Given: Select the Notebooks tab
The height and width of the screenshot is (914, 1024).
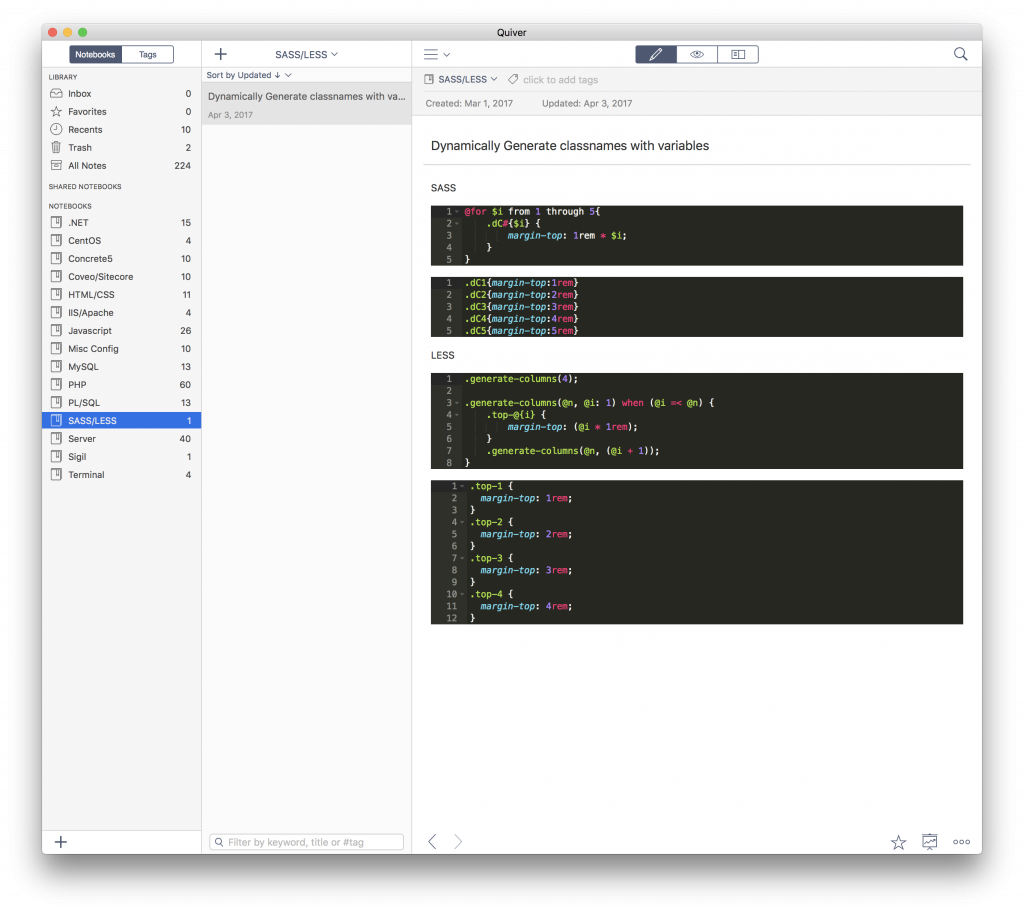Looking at the screenshot, I should point(96,54).
